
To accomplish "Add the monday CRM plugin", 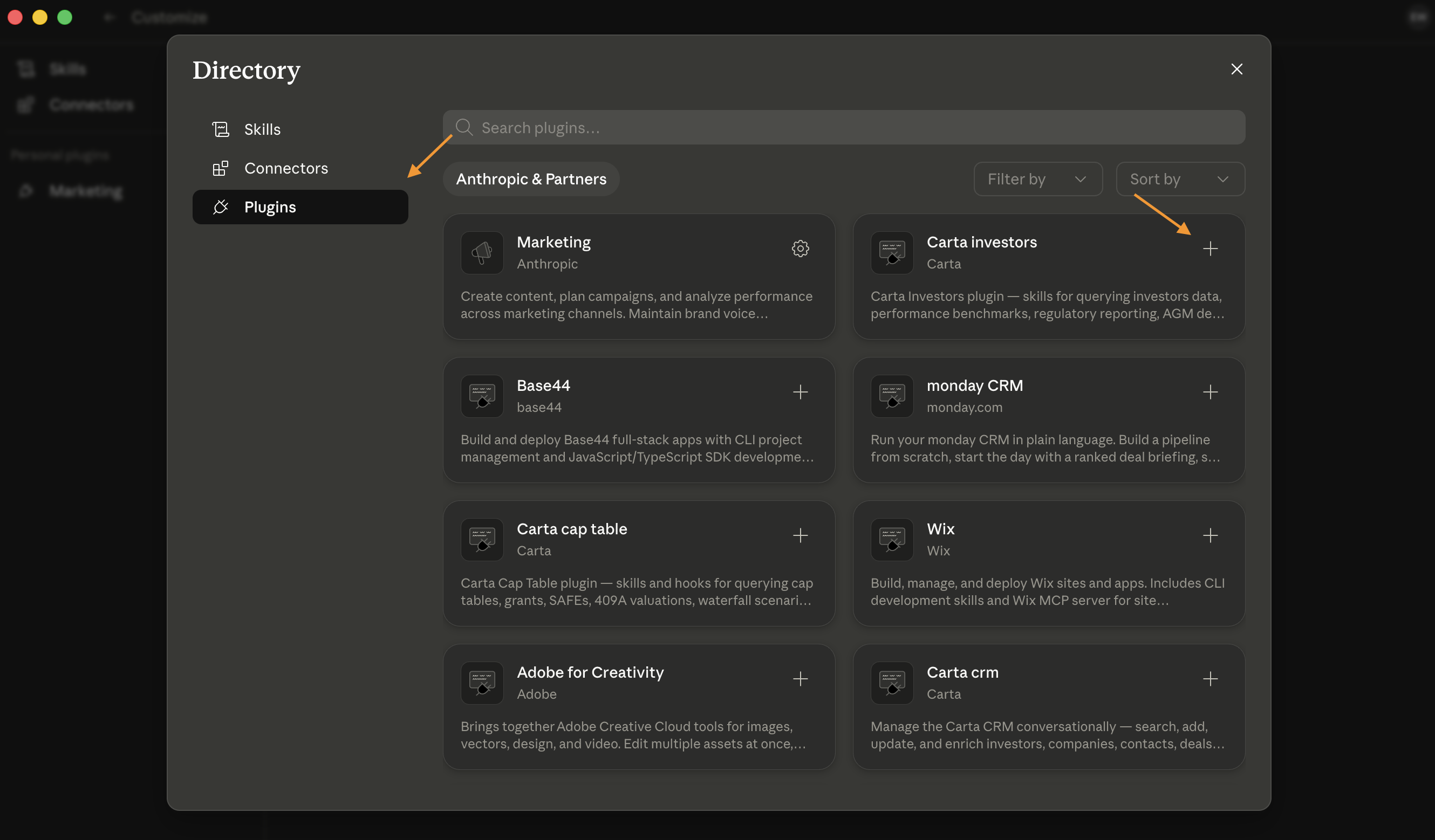I will tap(1210, 391).
